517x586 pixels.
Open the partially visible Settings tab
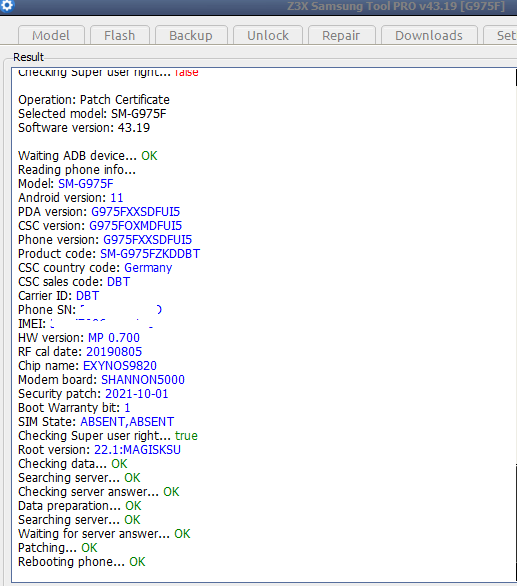[501, 36]
